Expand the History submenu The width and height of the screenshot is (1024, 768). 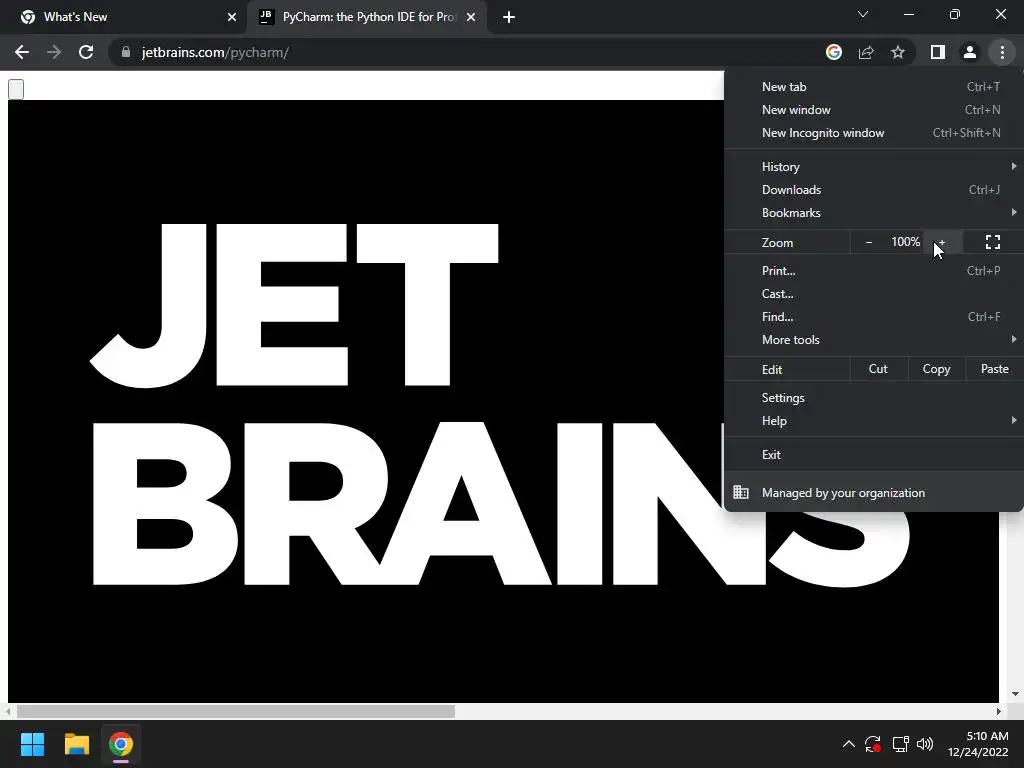[874, 167]
